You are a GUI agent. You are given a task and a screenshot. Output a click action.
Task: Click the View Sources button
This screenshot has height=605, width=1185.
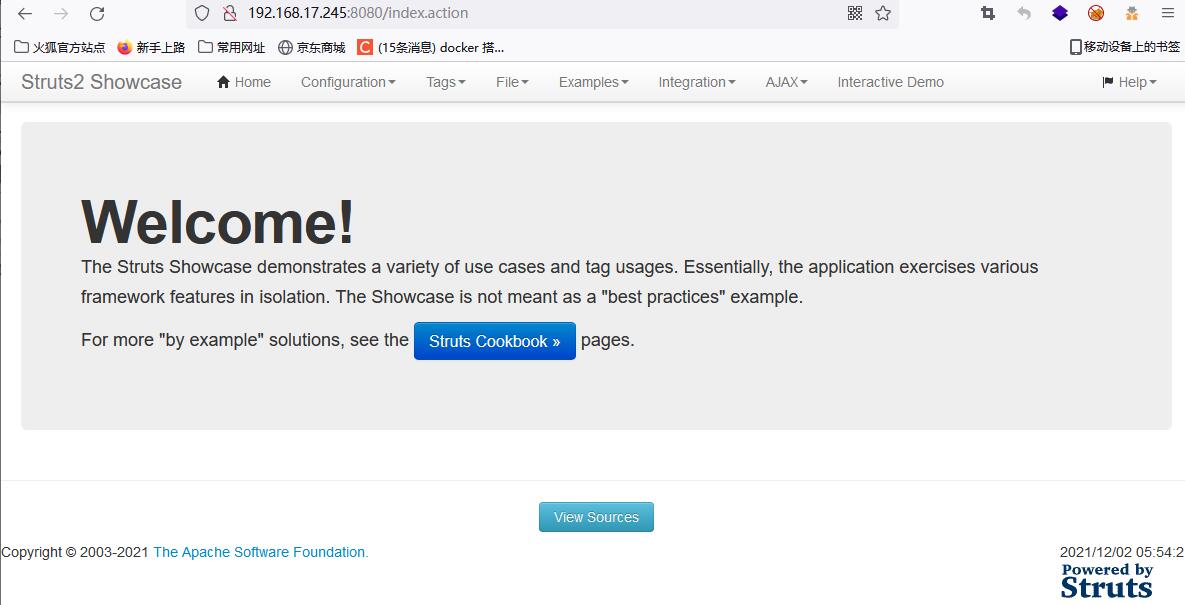tap(596, 517)
